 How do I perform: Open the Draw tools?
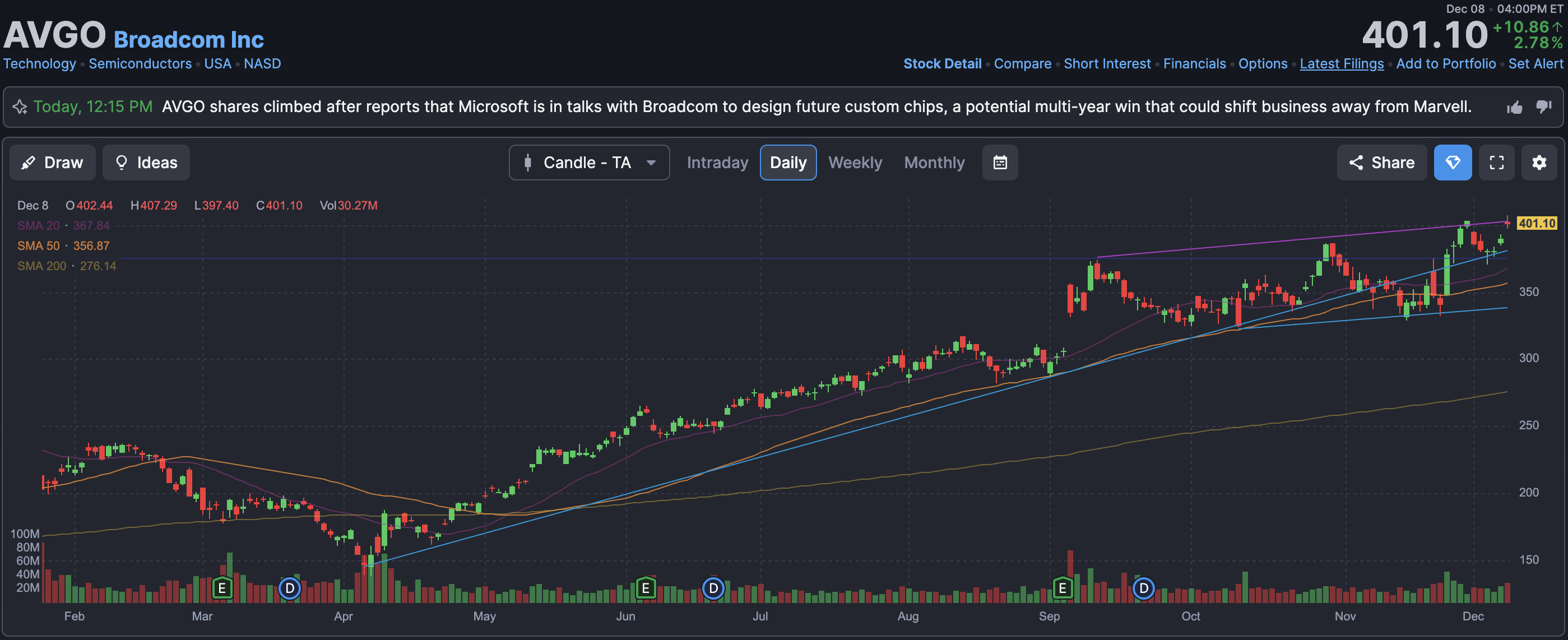[x=52, y=163]
